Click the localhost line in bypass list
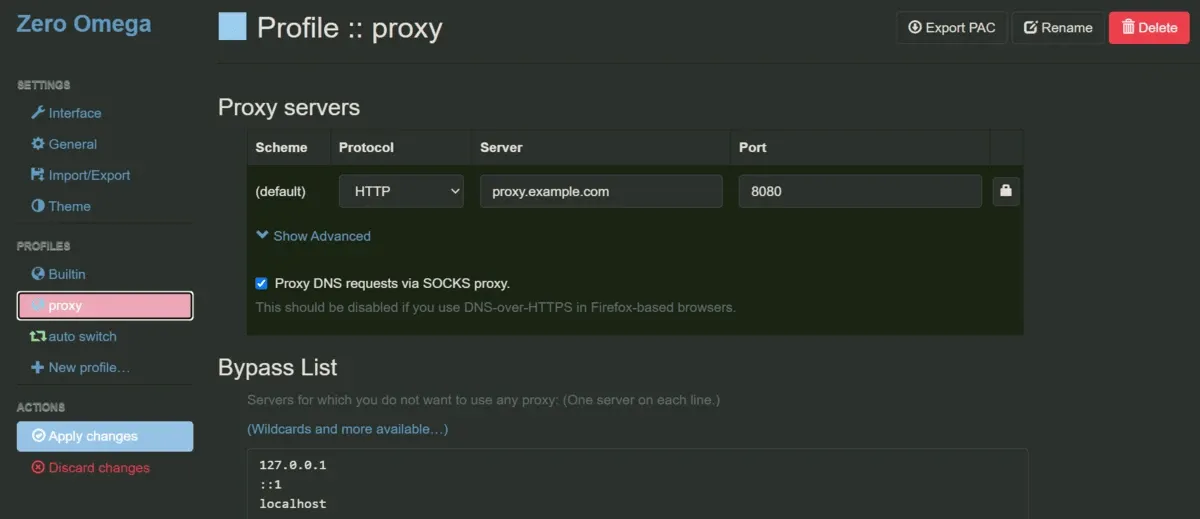This screenshot has width=1200, height=519. click(x=292, y=503)
